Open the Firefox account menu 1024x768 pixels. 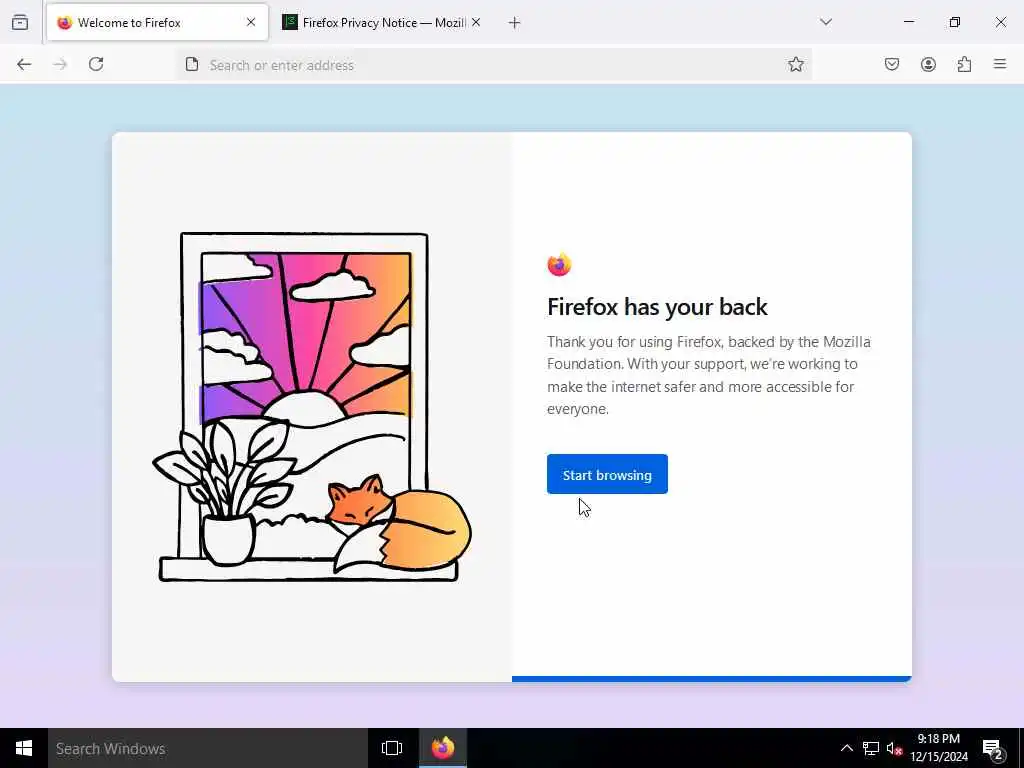coord(928,64)
